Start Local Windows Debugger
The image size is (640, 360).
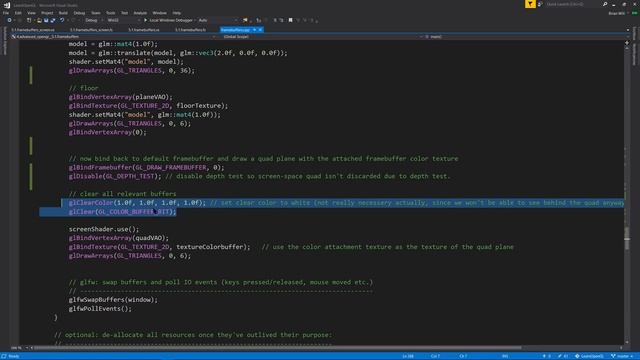click(x=168, y=20)
